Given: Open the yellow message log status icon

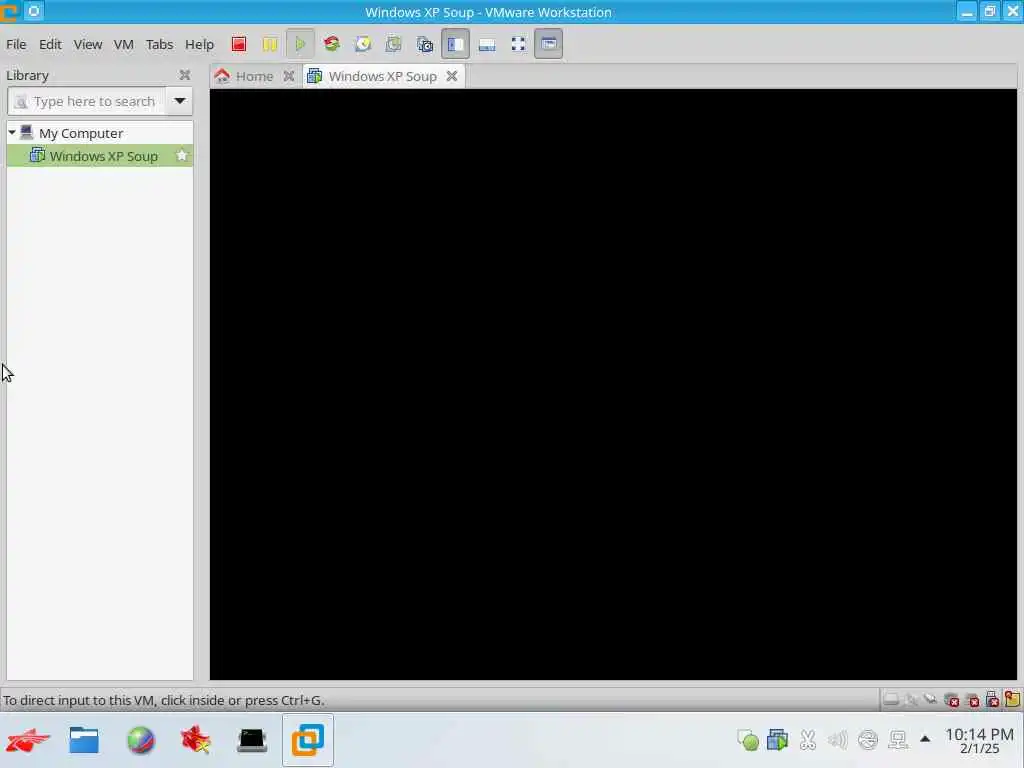Looking at the screenshot, I should tap(1012, 699).
